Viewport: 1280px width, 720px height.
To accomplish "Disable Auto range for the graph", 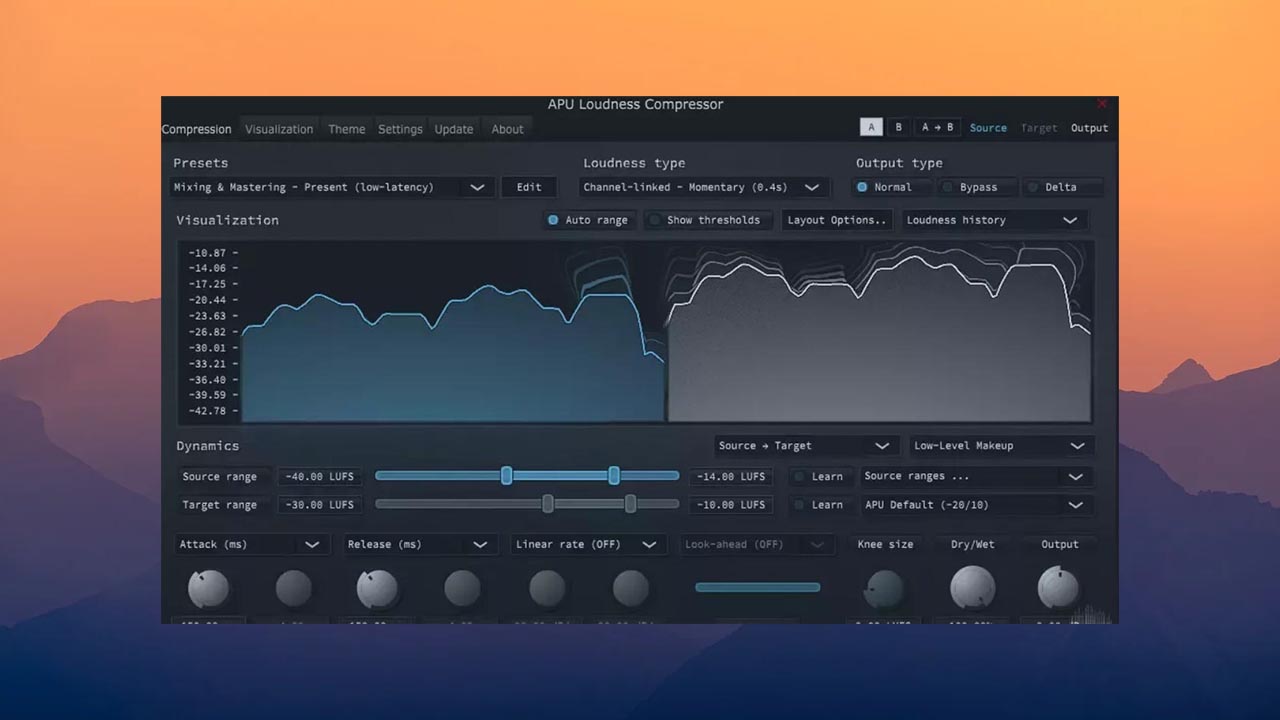I will coord(588,220).
